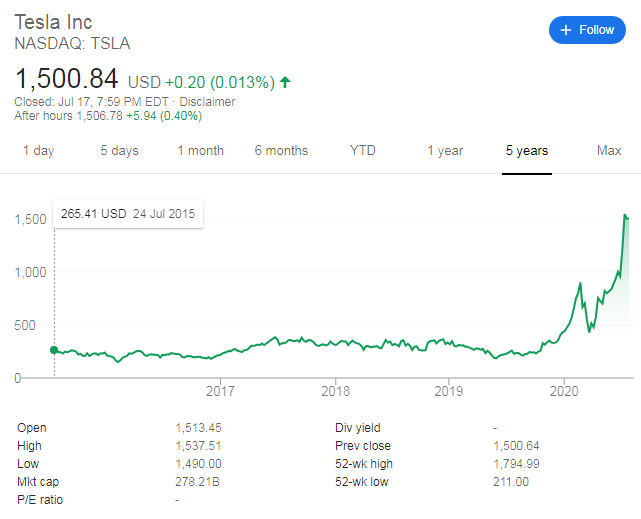Switch to the 1 day range tab
641x519 pixels.
38,150
